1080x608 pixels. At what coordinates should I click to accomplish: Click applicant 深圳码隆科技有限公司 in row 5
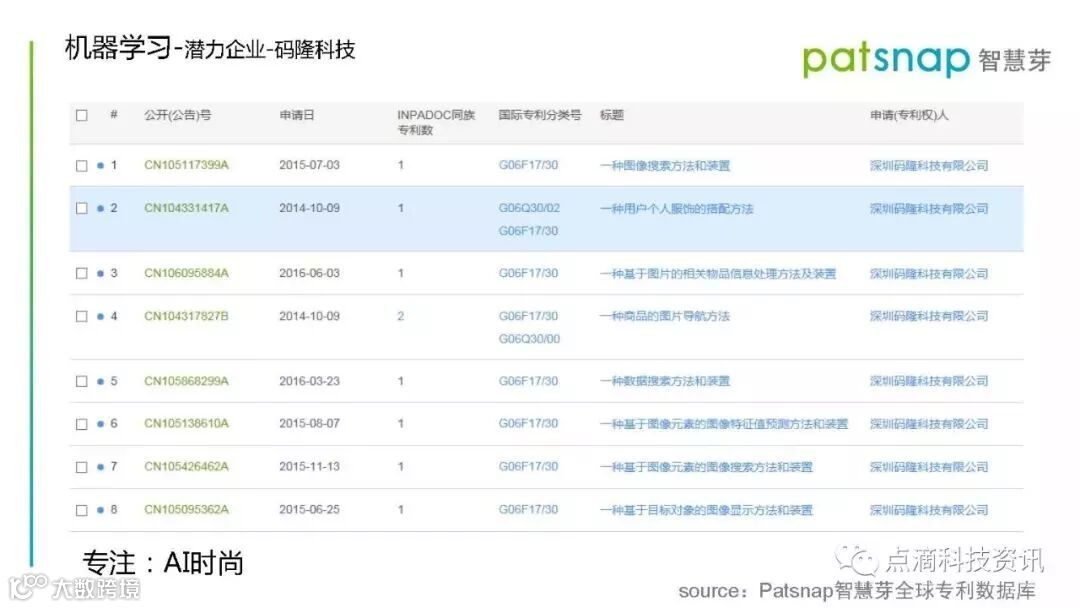(x=928, y=381)
